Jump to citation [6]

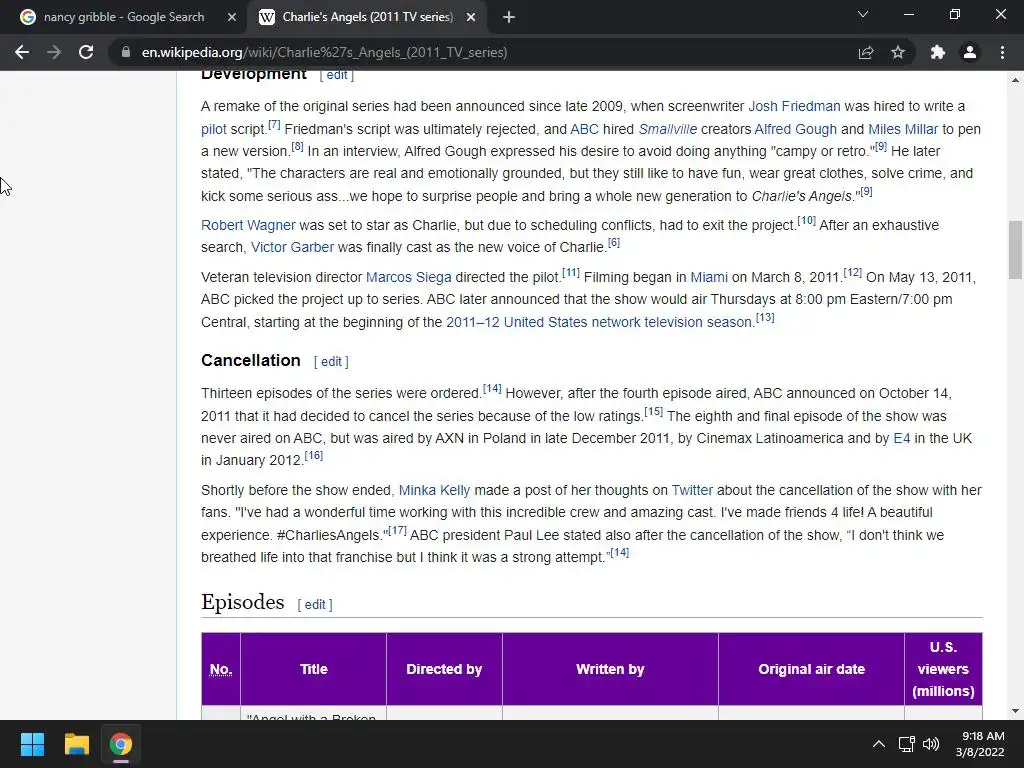(x=614, y=242)
